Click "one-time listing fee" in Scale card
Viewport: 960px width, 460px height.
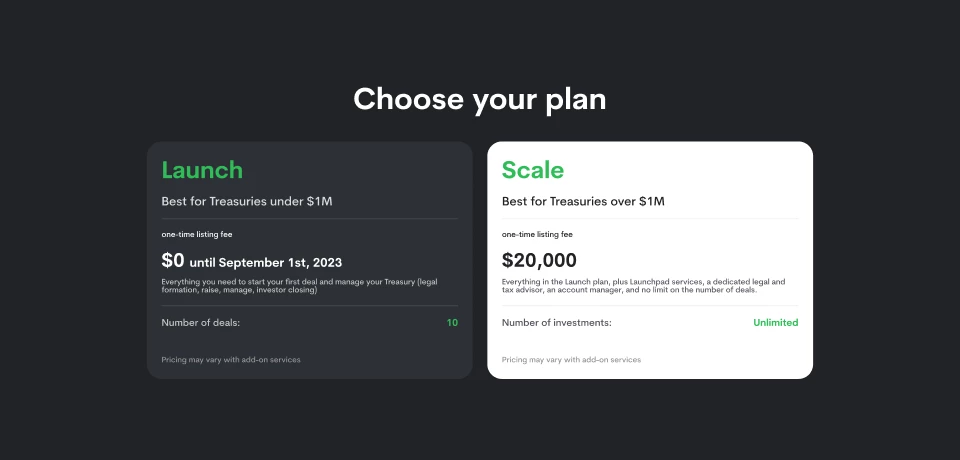point(537,234)
